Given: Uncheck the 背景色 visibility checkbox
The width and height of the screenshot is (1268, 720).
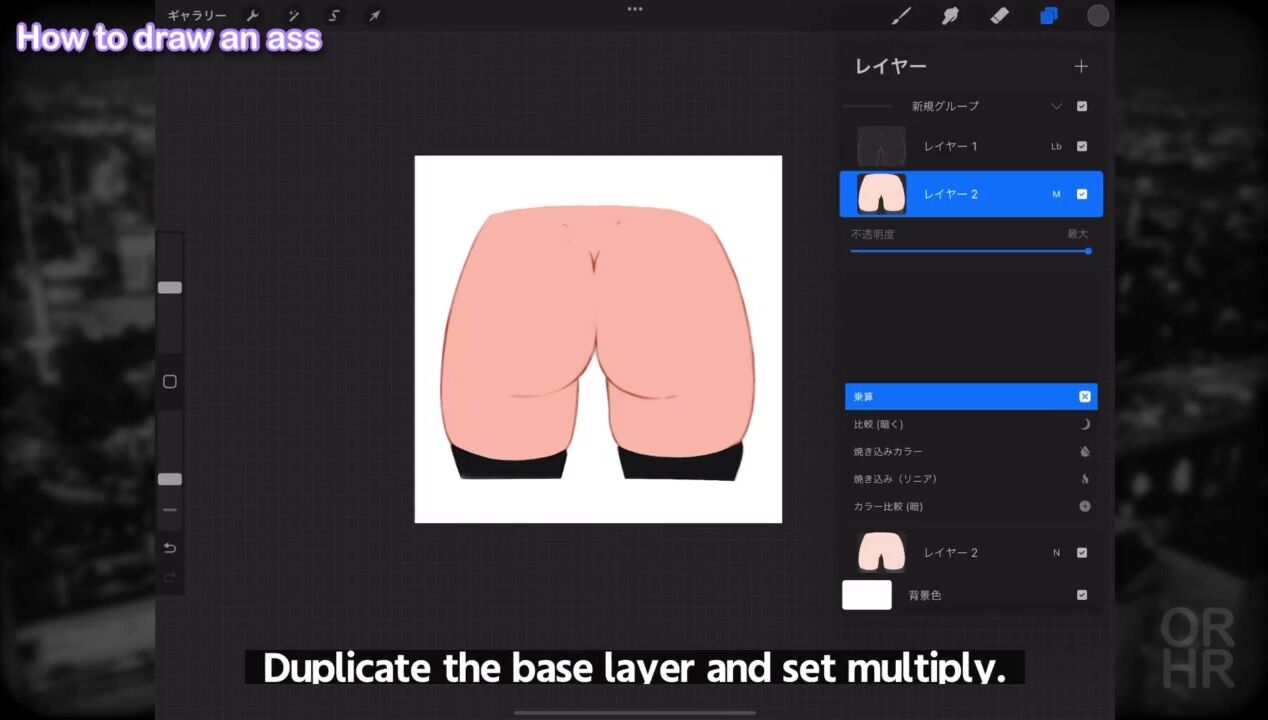Looking at the screenshot, I should [x=1082, y=595].
